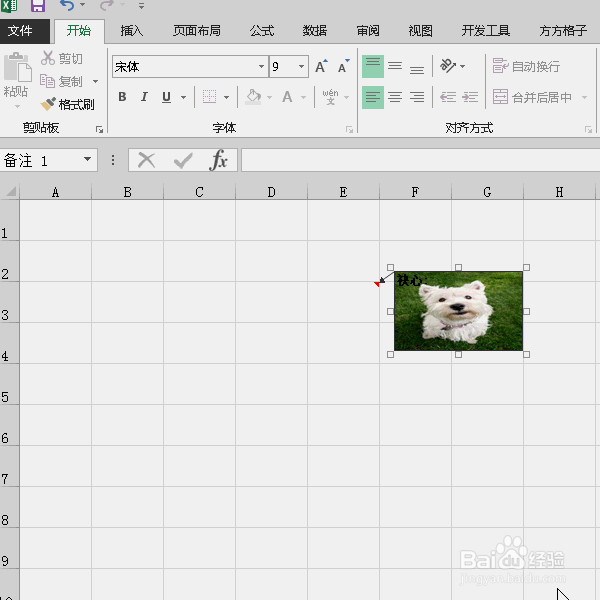This screenshot has height=600, width=600.
Task: Click the decrease indent icon
Action: coord(448,97)
